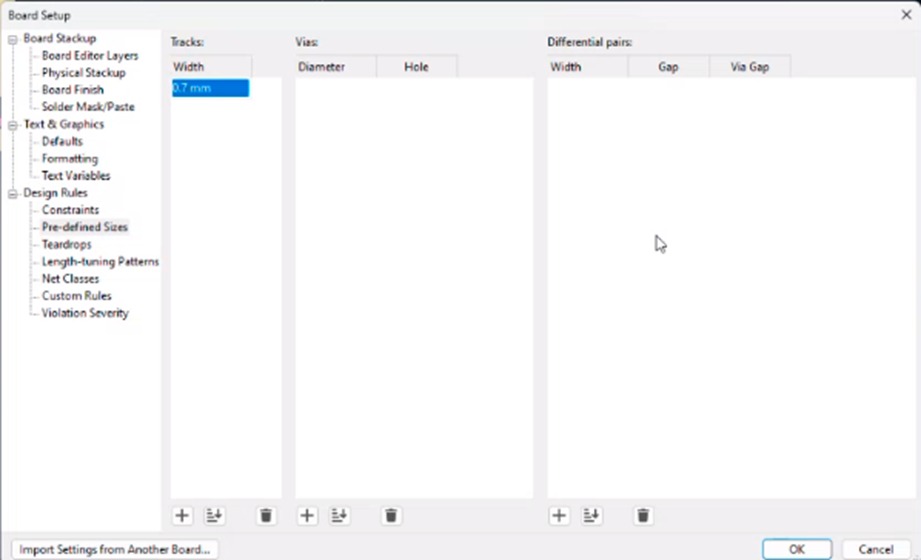This screenshot has height=560, width=921.
Task: Sort differential pairs list
Action: click(x=591, y=515)
